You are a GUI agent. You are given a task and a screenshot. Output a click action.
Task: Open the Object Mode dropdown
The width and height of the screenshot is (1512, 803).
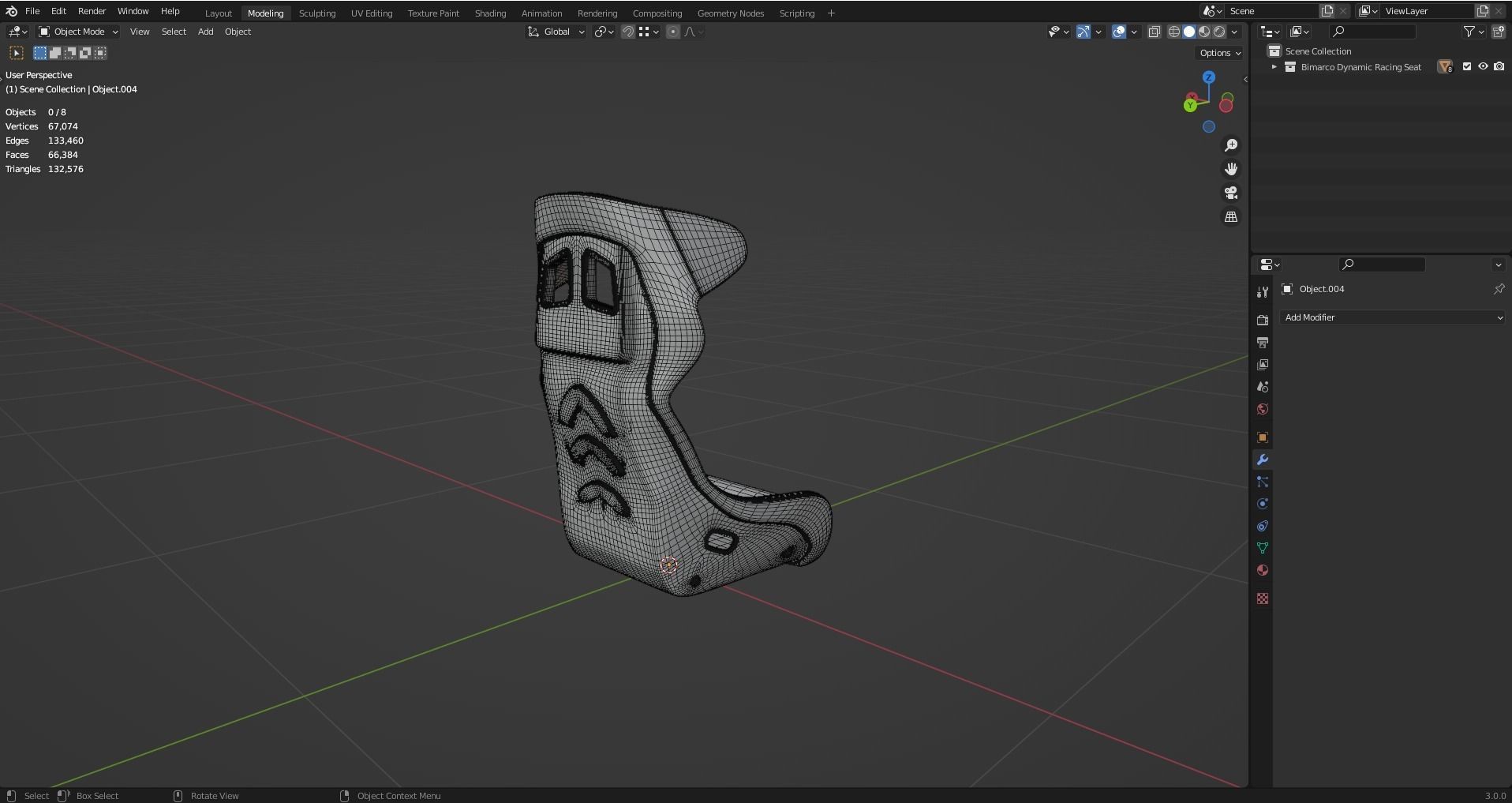(x=78, y=32)
